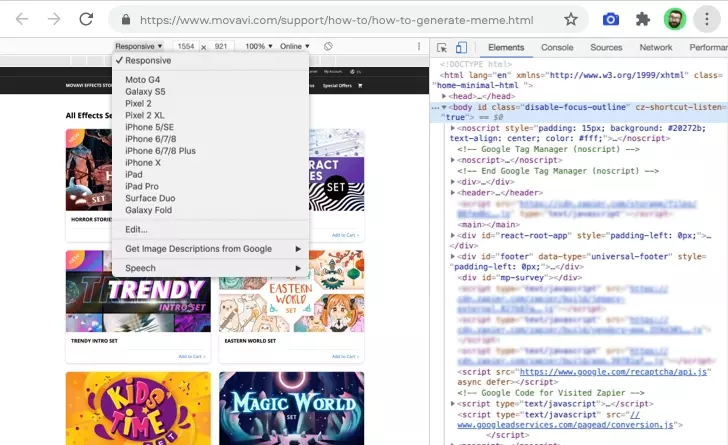Viewport: 728px width, 445px height.
Task: Activate the inspect element picker
Action: 442,47
